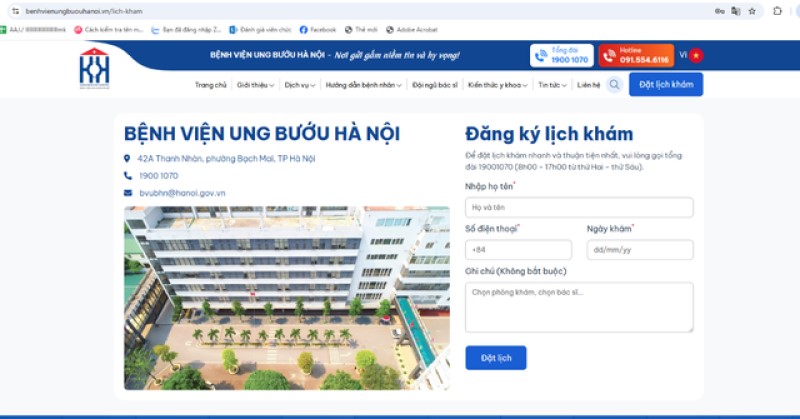
Task: Click the Đặt lịch khám header button
Action: pyautogui.click(x=665, y=85)
